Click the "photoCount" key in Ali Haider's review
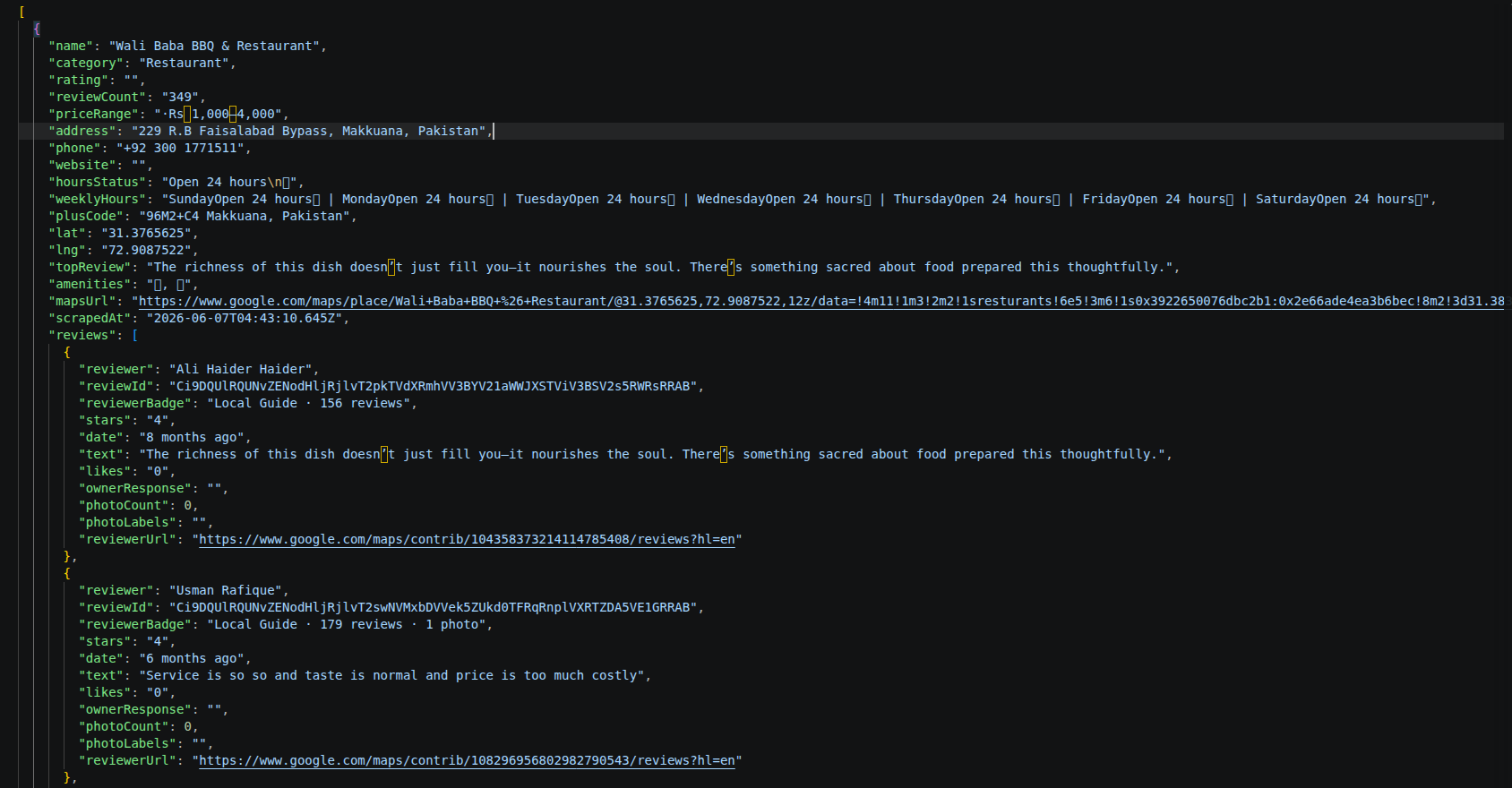This screenshot has width=1512, height=788. coord(125,505)
